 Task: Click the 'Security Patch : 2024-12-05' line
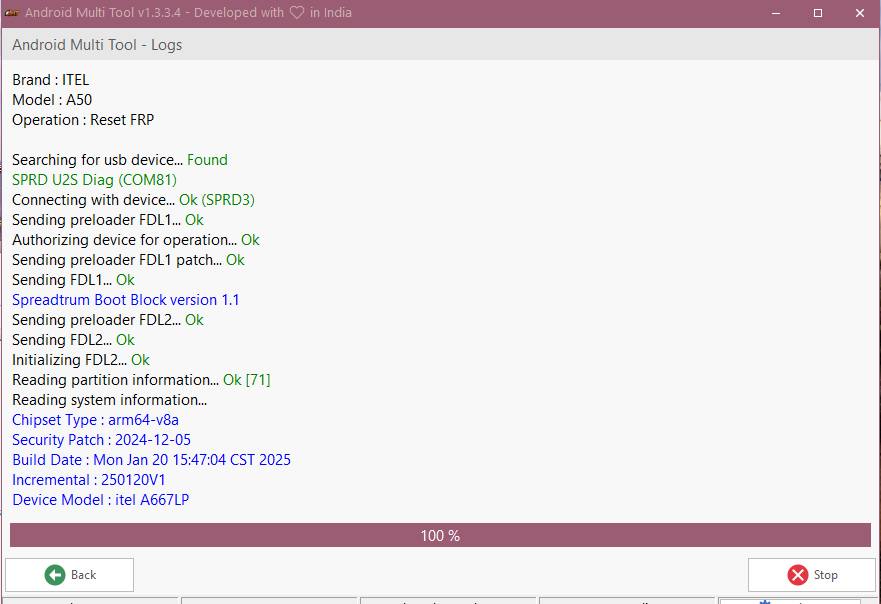[x=102, y=440]
